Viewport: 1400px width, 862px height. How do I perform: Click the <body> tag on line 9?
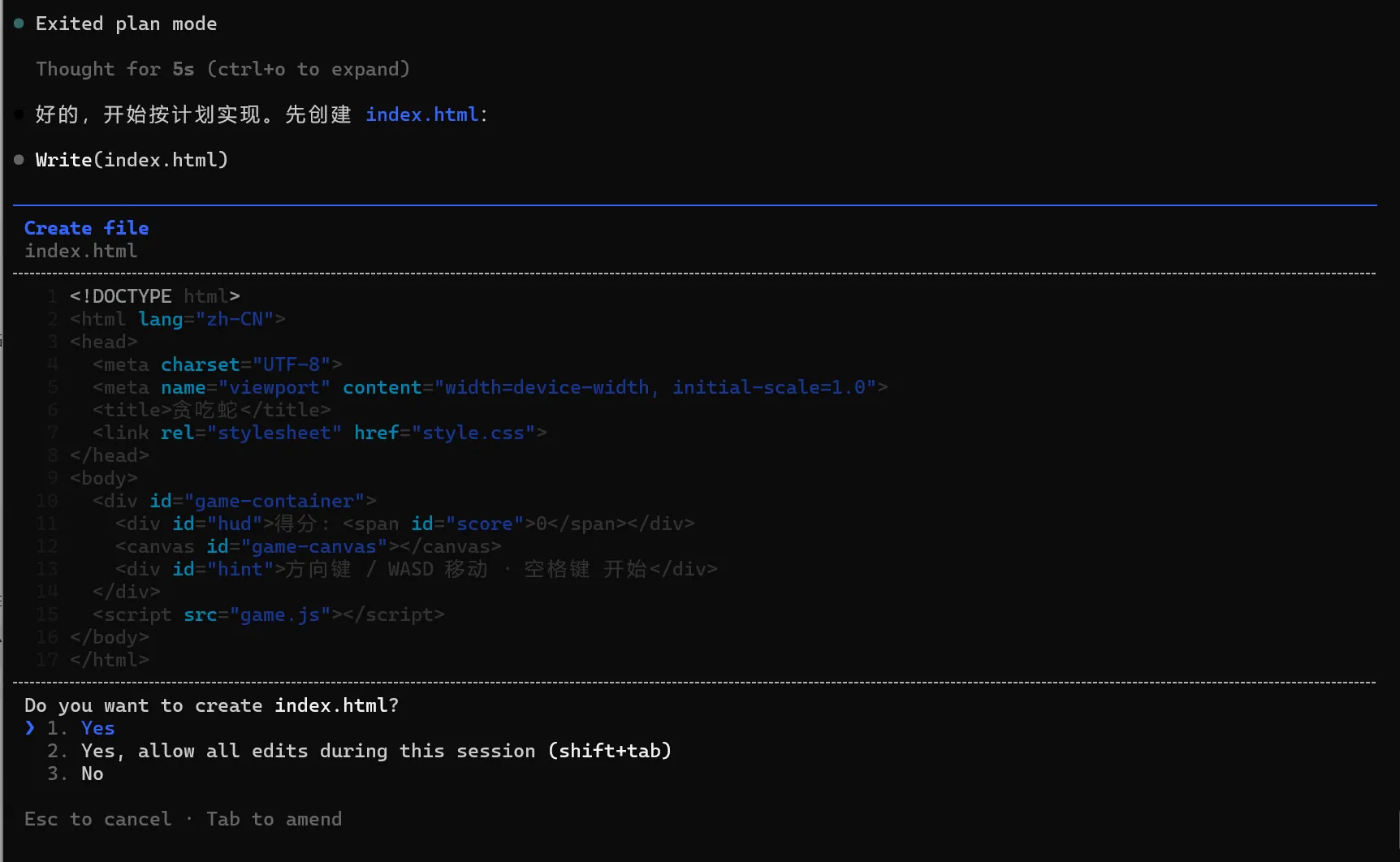pyautogui.click(x=103, y=478)
